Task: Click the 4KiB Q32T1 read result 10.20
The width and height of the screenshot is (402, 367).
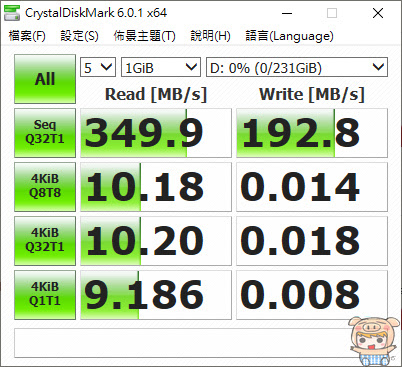Action: [x=156, y=241]
